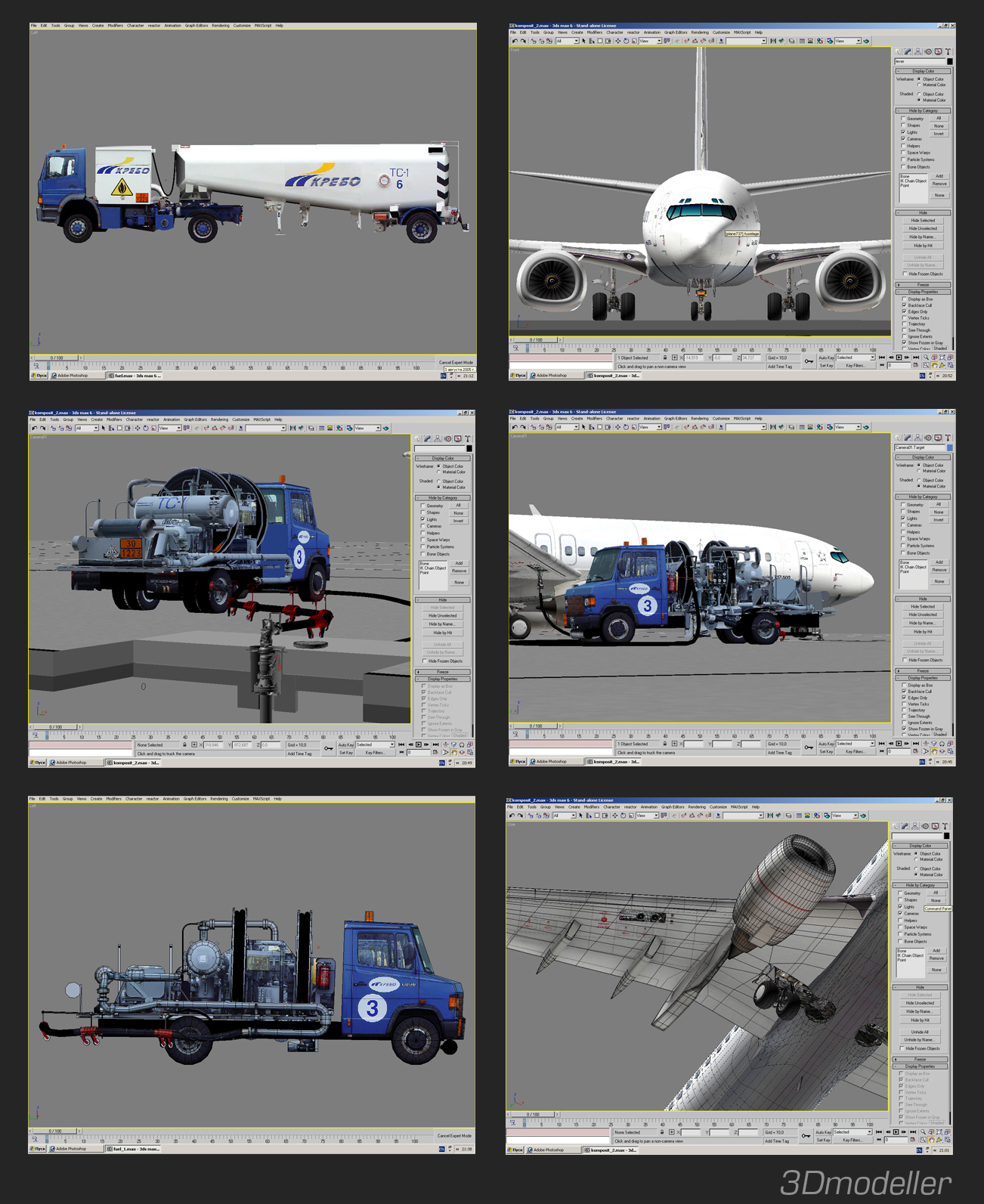Click Hide by Name in airplane front view window
984x1204 pixels.
(x=923, y=237)
